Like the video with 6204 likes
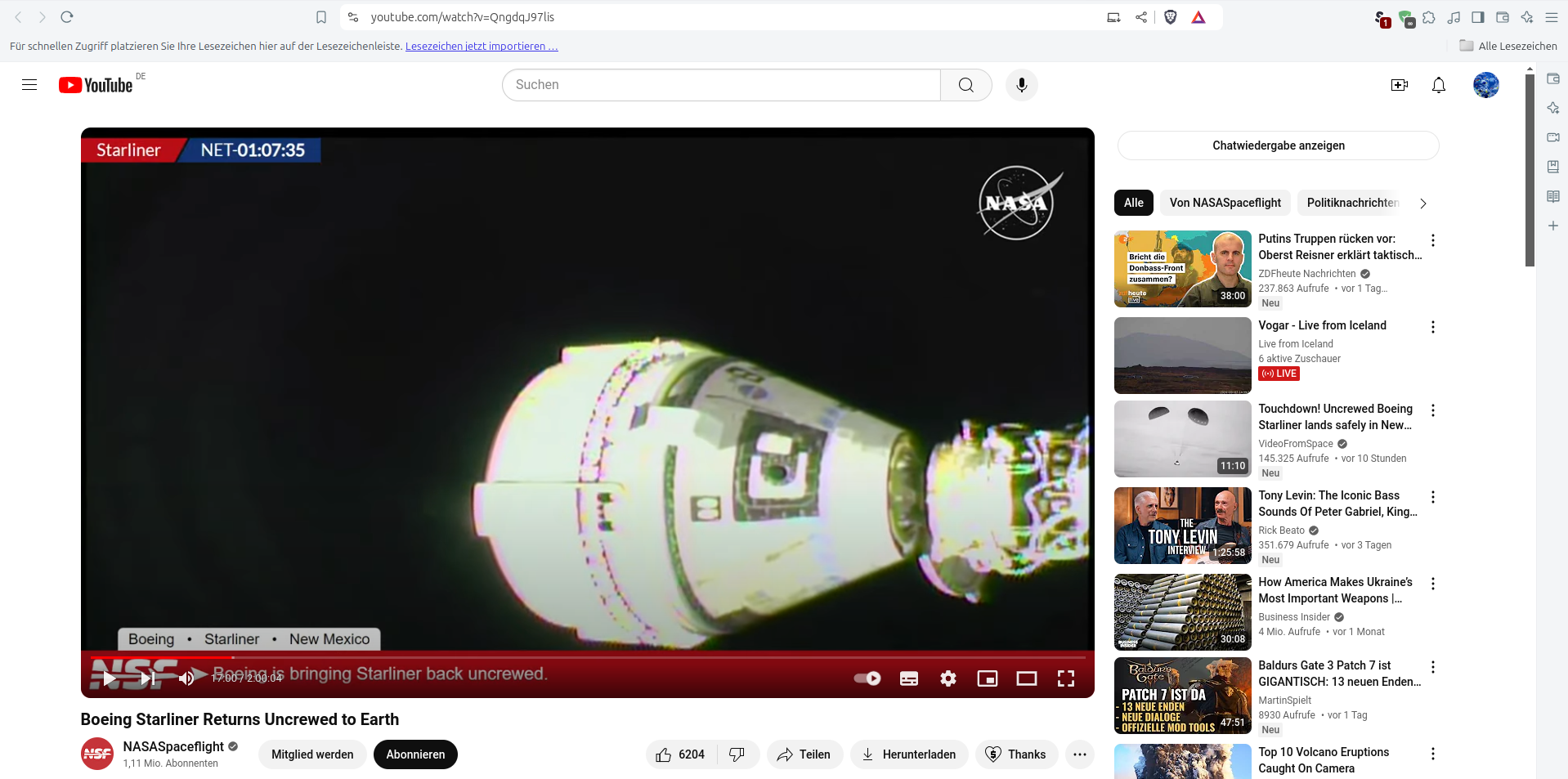The height and width of the screenshot is (779, 1568). point(681,754)
